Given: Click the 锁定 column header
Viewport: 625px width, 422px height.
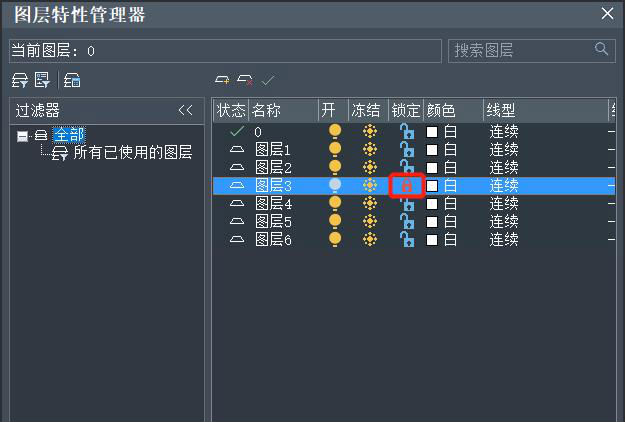Looking at the screenshot, I should point(406,110).
